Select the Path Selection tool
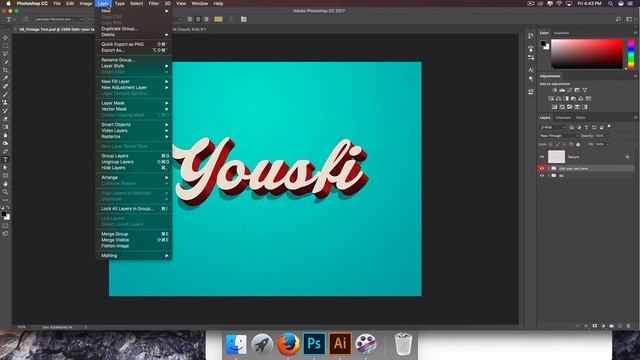Image resolution: width=640 pixels, height=360 pixels. (x=5, y=168)
